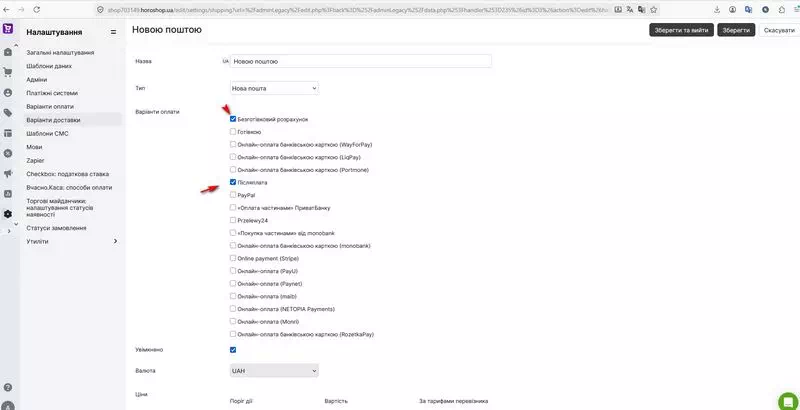Open Шаблони СМС menu item
Screen dimensions: 800x410
(47, 134)
